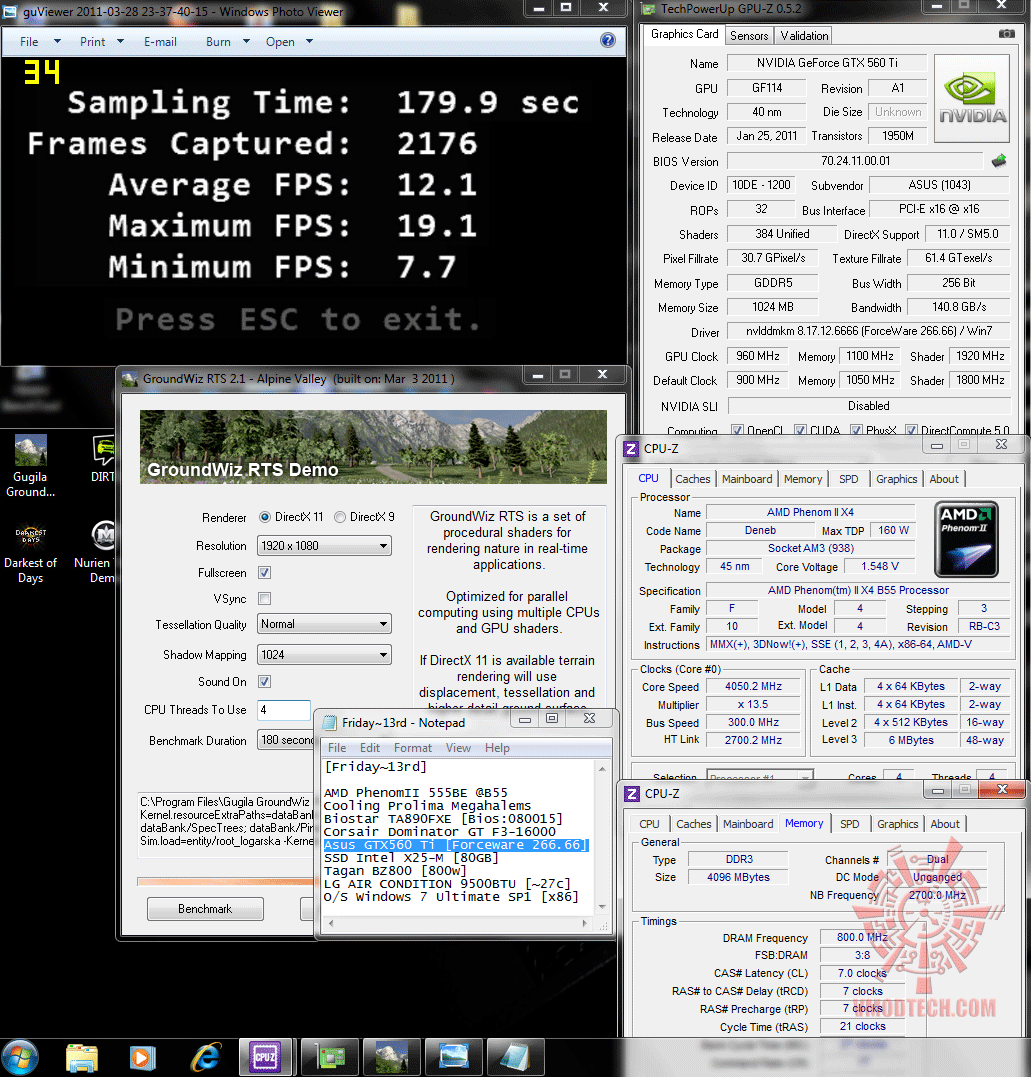The width and height of the screenshot is (1031, 1077).
Task: Switch to Photo Viewer taskbar button
Action: point(454,1057)
